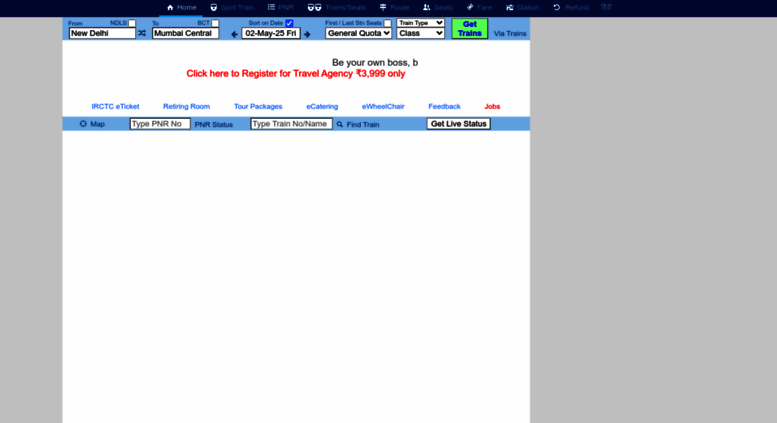Image resolution: width=777 pixels, height=423 pixels.
Task: Click the From station field
Action: pos(102,33)
